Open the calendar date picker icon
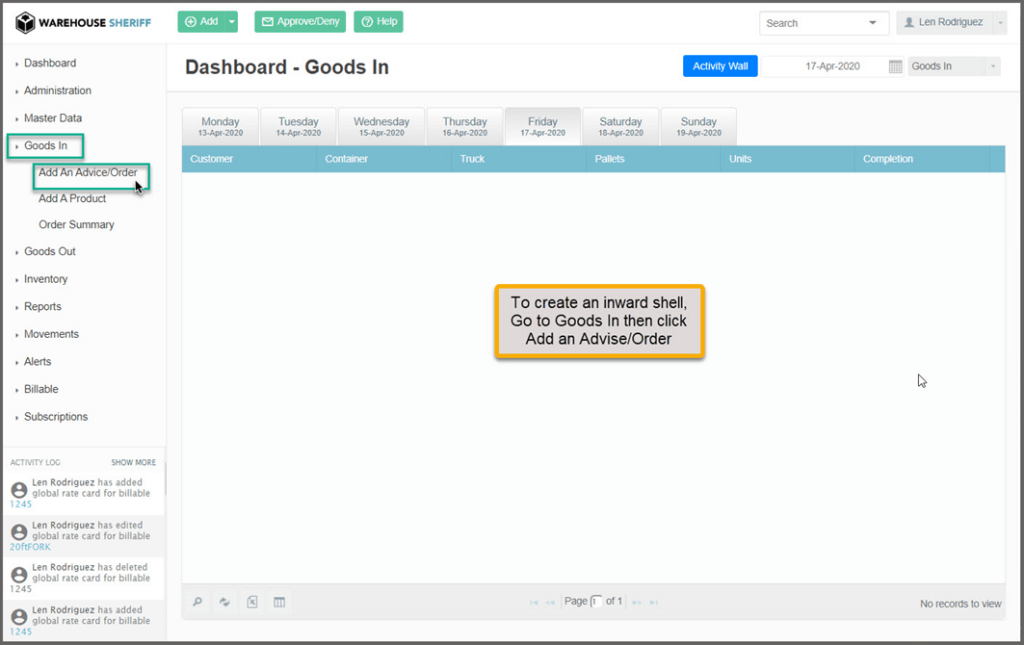Image resolution: width=1024 pixels, height=645 pixels. coord(895,66)
